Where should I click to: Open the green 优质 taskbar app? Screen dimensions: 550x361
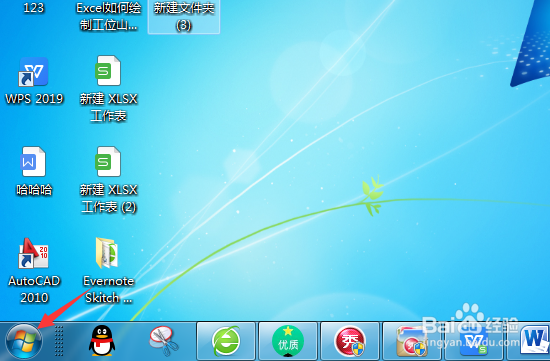click(x=288, y=341)
